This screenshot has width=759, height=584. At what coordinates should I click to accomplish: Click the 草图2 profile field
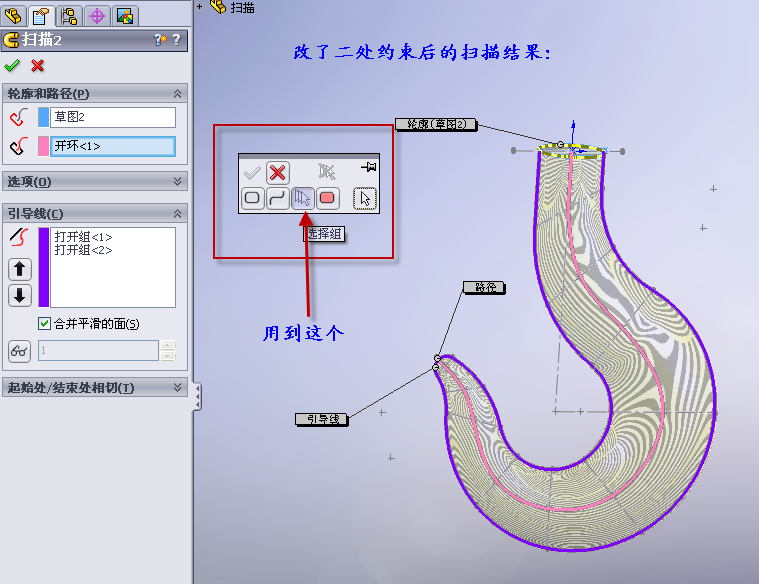pos(113,117)
